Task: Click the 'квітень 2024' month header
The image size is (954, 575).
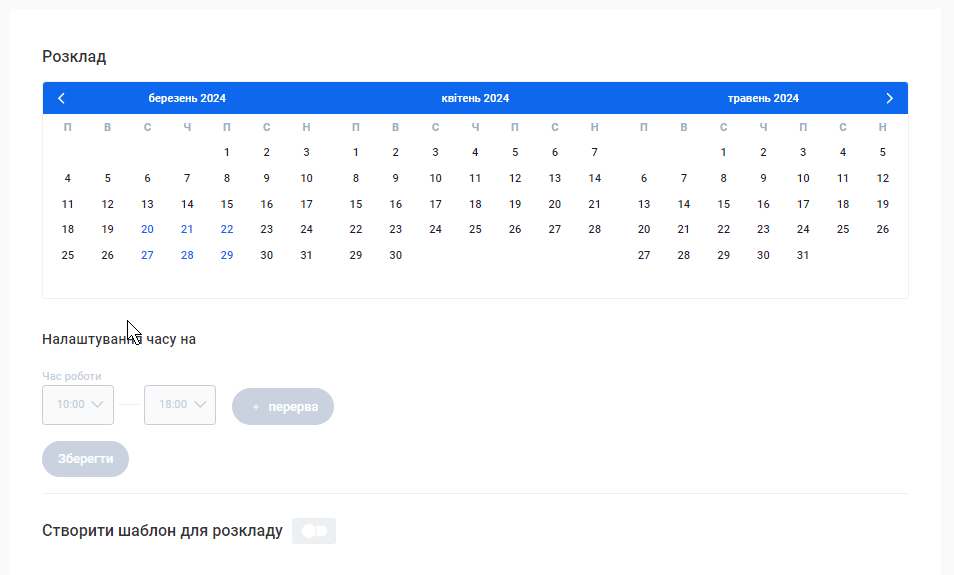Action: [x=475, y=98]
